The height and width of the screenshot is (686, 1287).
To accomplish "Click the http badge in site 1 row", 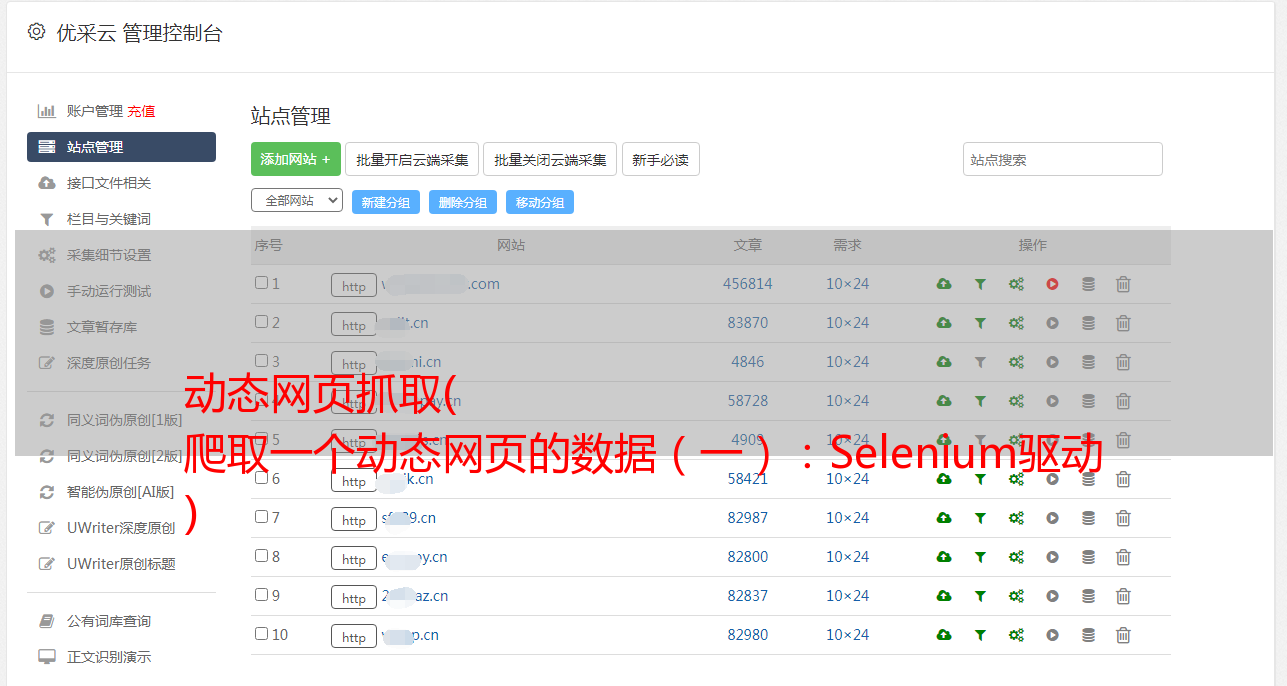I will pos(354,286).
